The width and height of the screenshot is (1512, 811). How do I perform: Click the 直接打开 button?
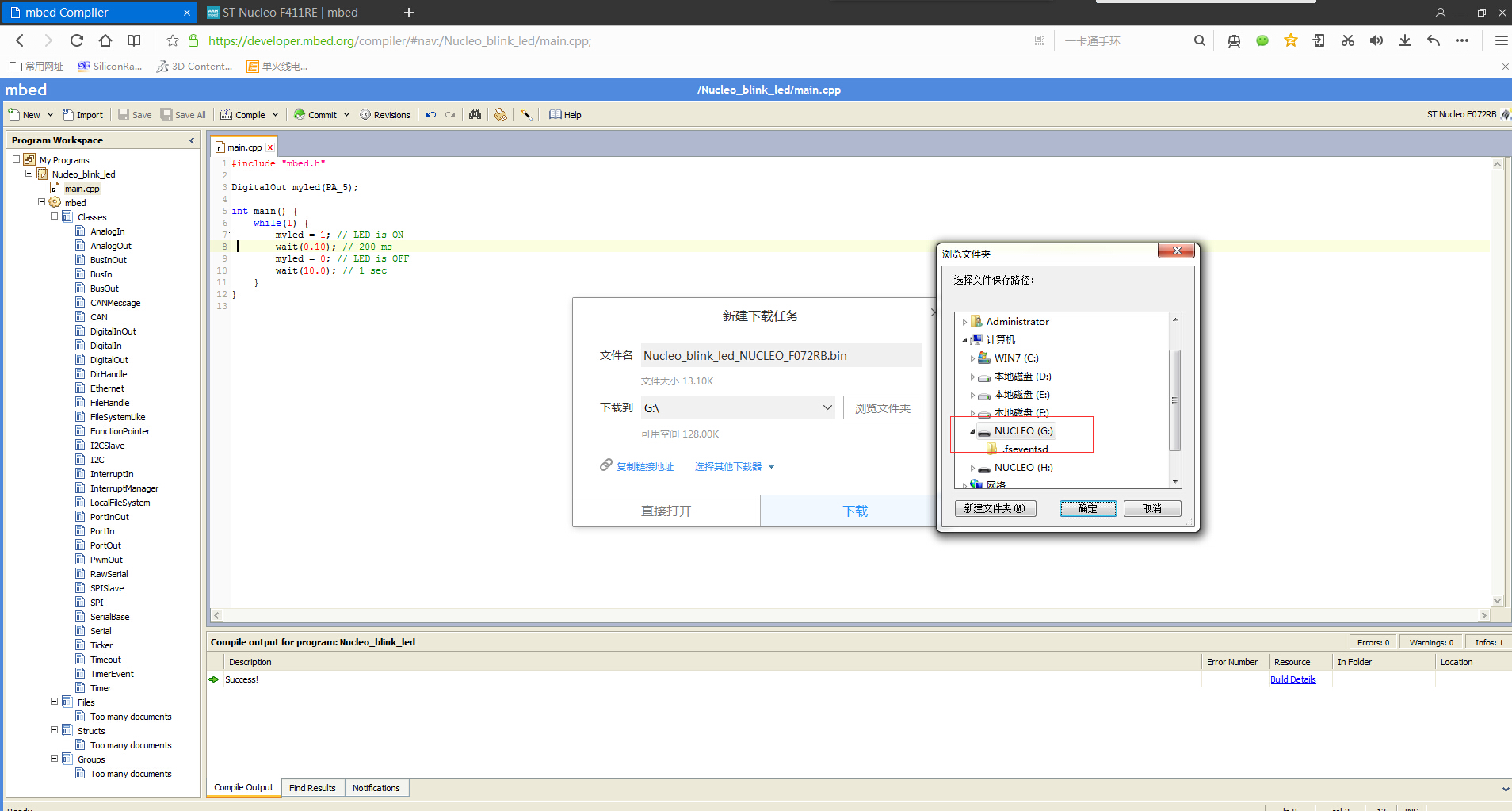(x=666, y=511)
